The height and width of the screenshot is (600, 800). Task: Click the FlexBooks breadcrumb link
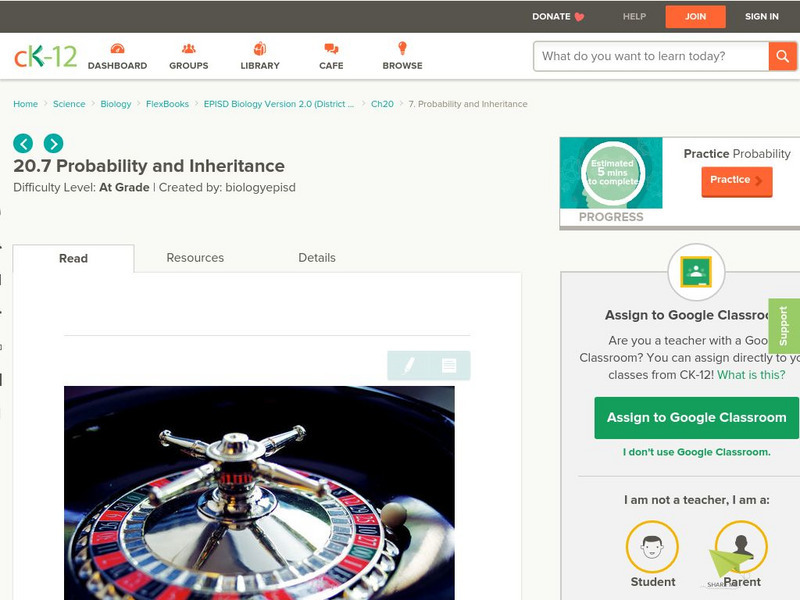click(167, 104)
